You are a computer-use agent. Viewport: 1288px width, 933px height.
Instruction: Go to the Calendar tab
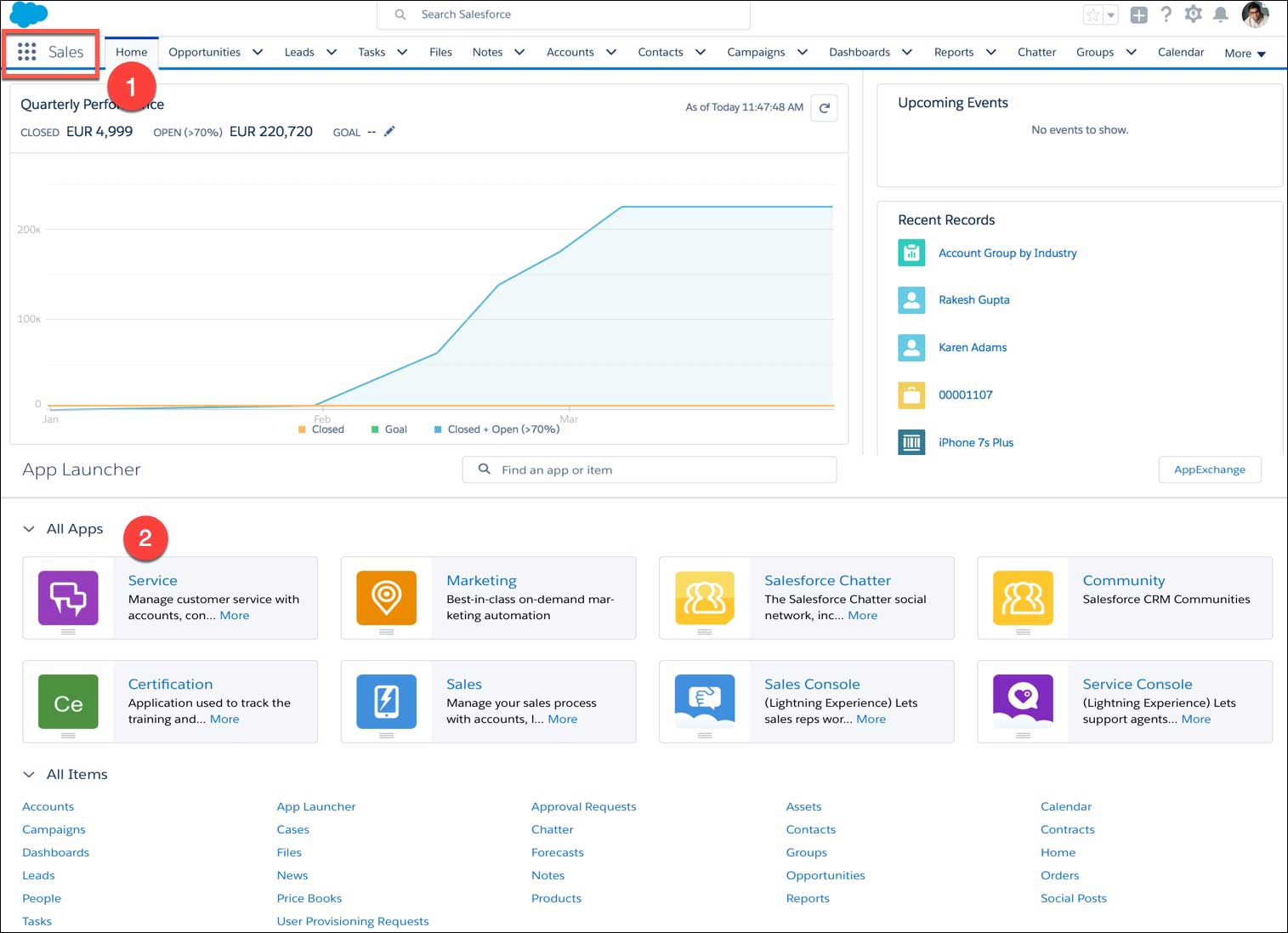[1180, 52]
